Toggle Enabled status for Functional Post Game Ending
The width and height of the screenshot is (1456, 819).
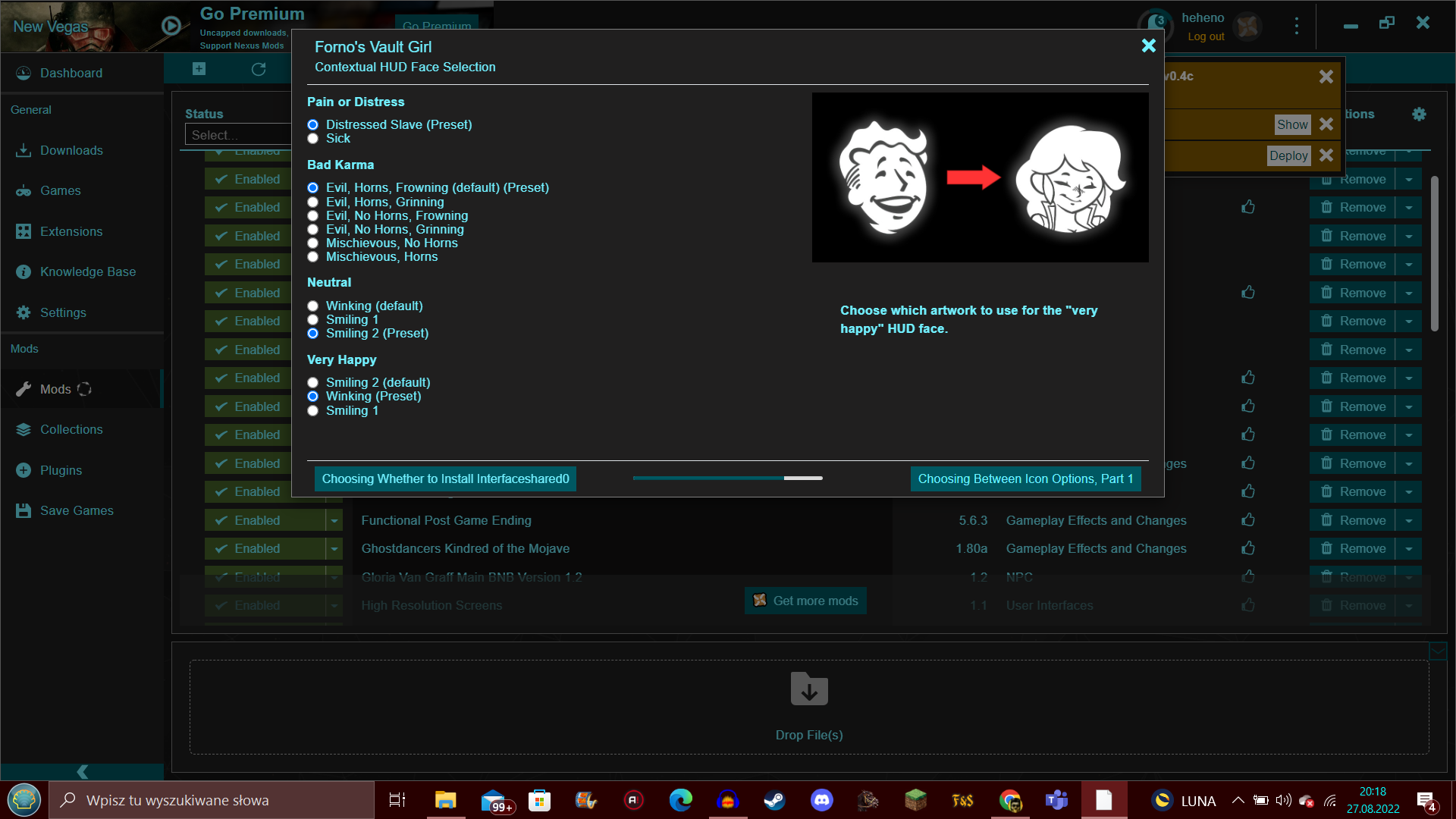pyautogui.click(x=265, y=520)
